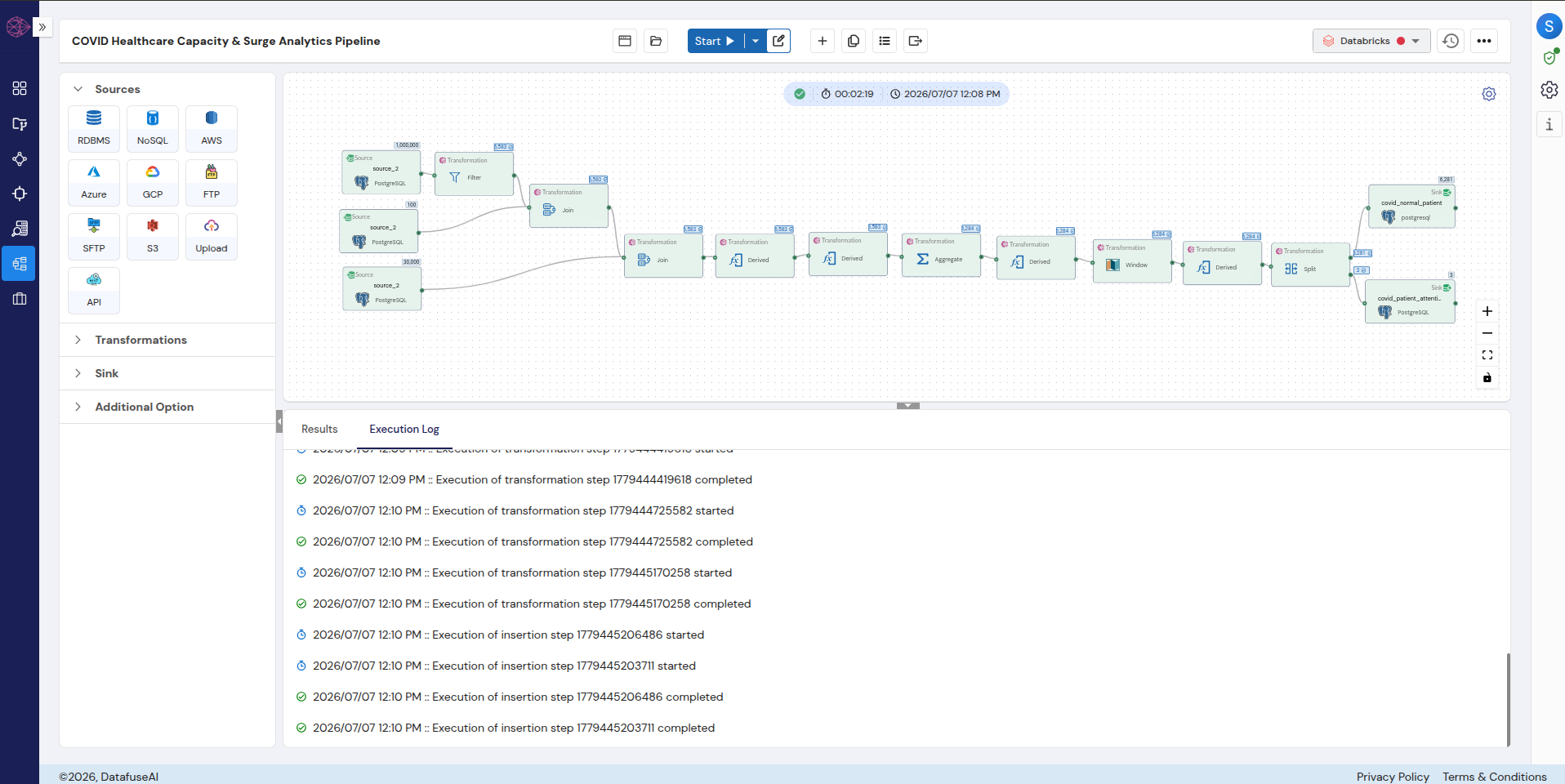Start the pipeline execution

[716, 41]
